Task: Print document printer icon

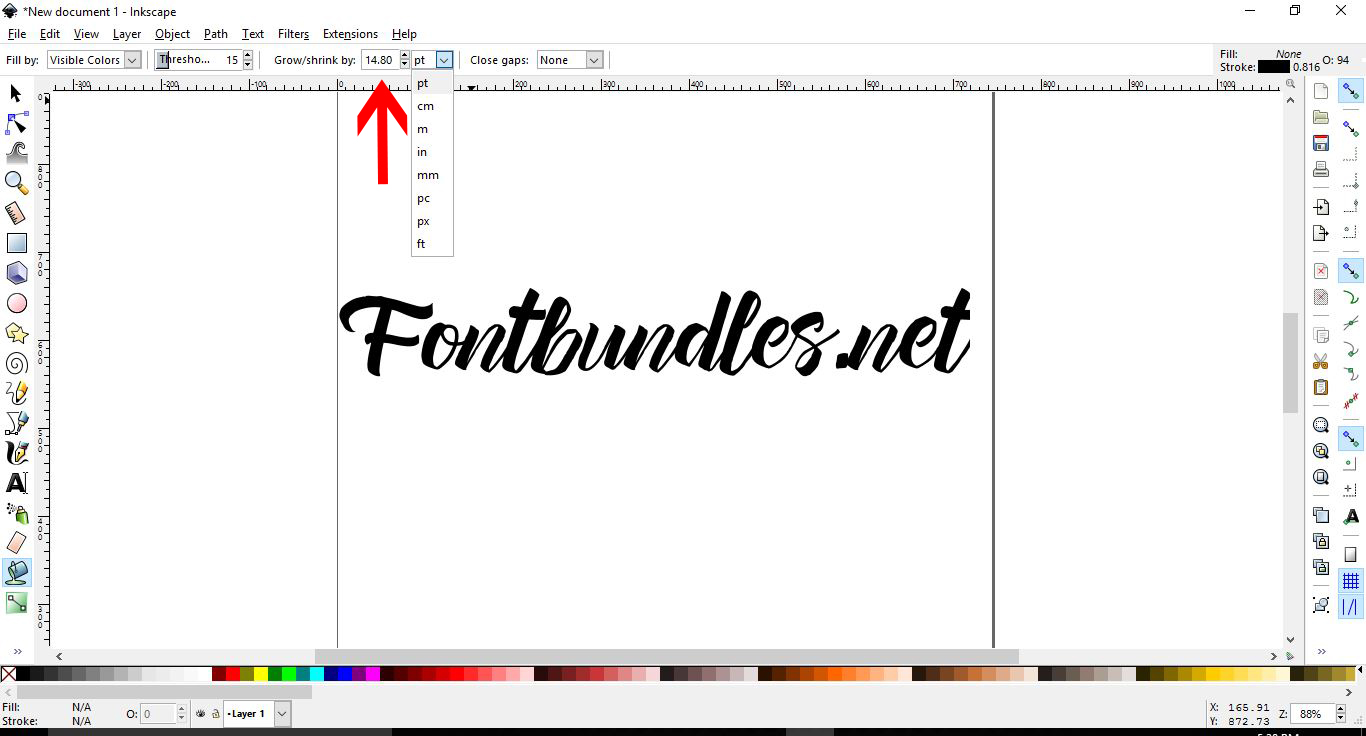Action: point(1321,169)
